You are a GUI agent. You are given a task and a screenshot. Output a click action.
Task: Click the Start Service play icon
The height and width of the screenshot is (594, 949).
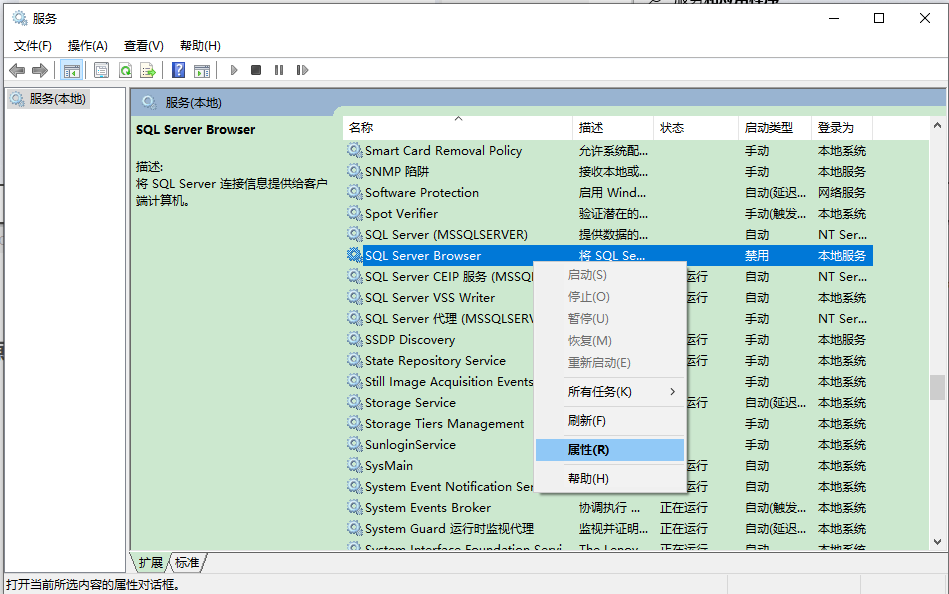pyautogui.click(x=234, y=70)
